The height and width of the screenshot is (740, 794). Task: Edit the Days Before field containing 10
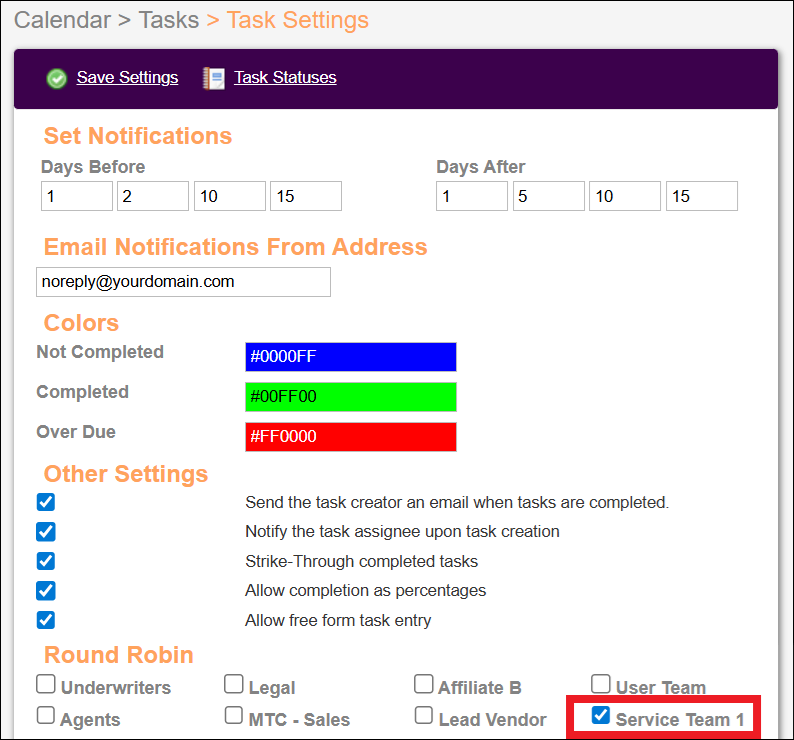230,196
